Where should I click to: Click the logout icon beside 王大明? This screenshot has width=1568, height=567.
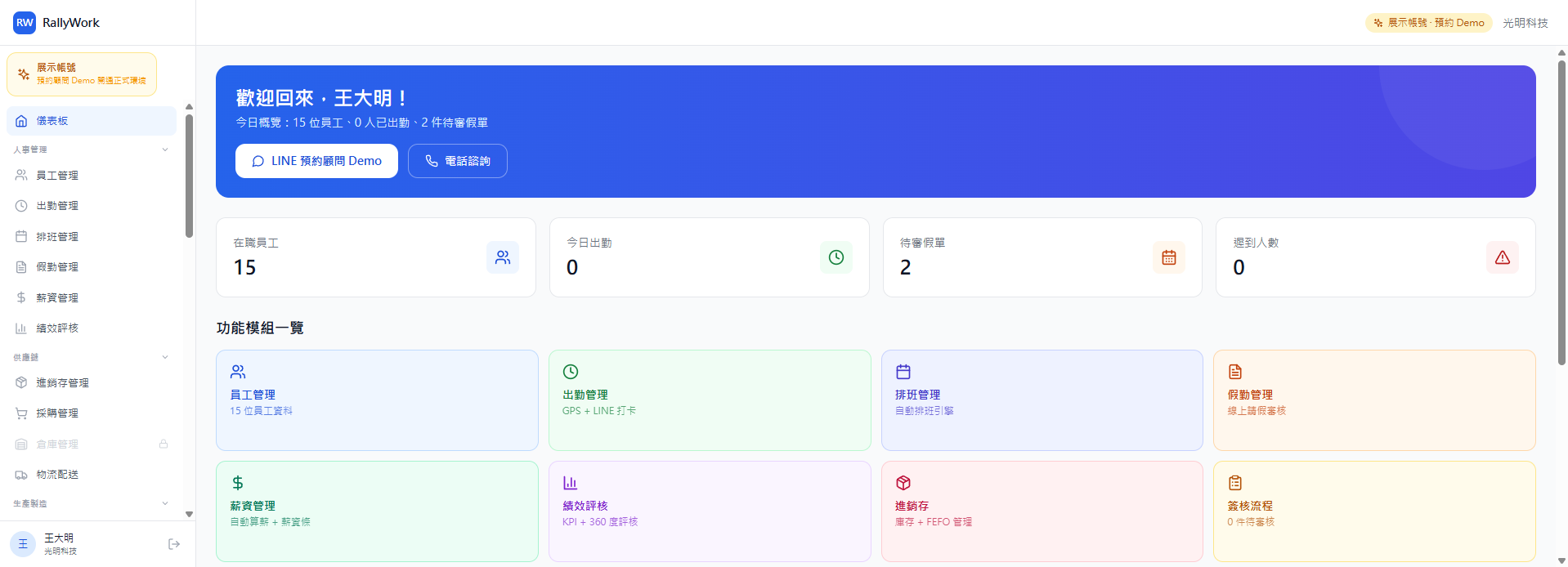pos(173,544)
